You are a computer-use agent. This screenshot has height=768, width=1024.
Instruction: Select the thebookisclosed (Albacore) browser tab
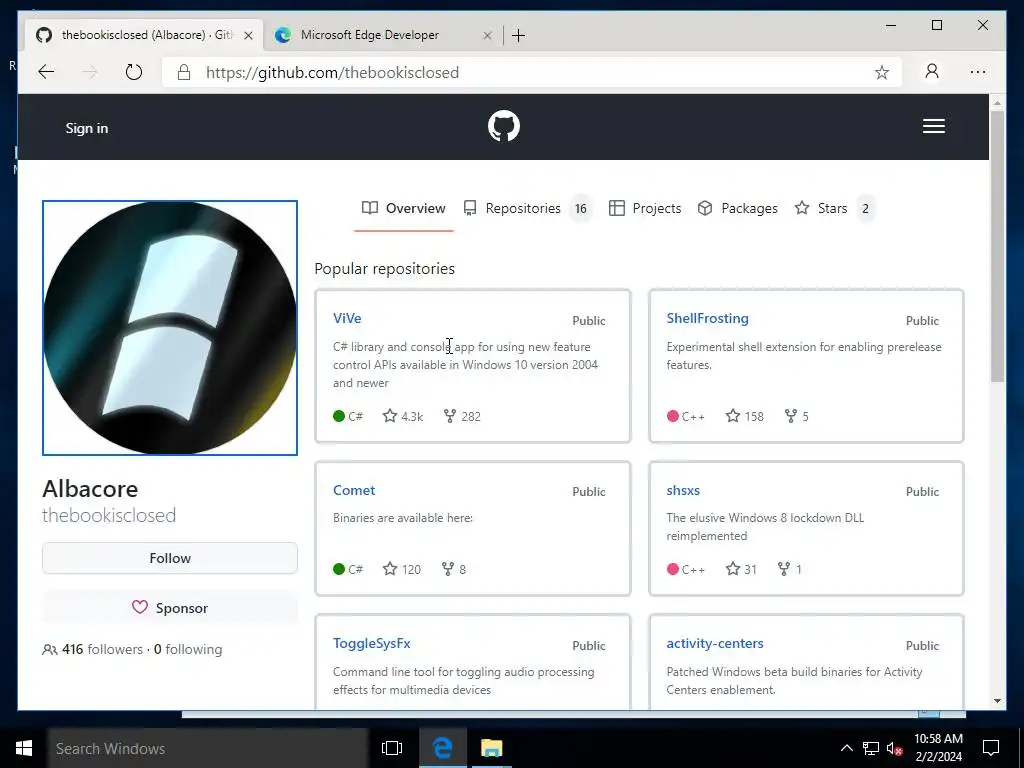[144, 35]
